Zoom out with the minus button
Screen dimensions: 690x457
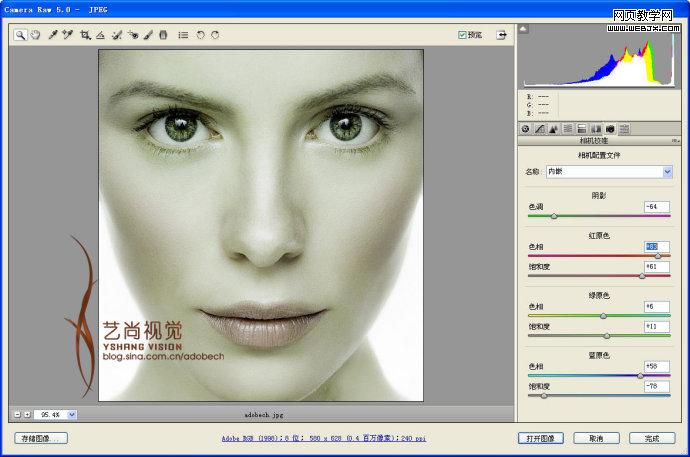[17, 414]
